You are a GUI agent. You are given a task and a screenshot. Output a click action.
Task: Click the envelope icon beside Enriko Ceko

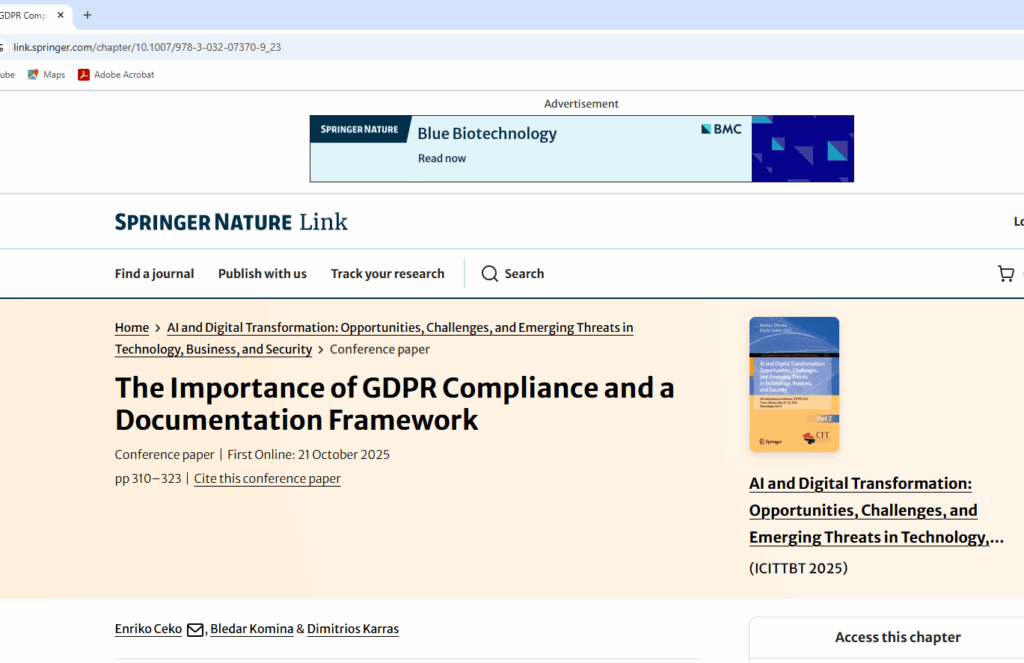pos(195,630)
